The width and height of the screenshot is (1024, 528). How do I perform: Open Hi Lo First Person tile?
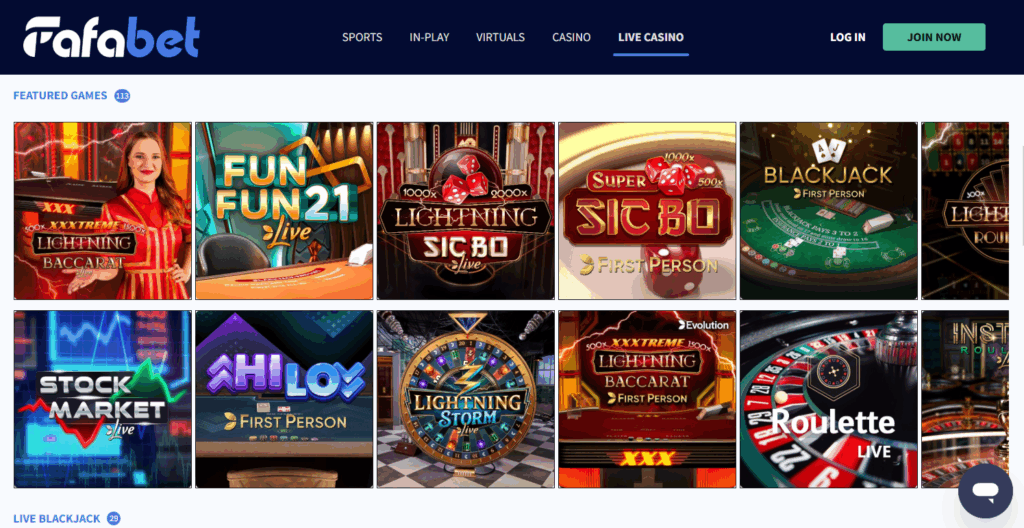[x=284, y=399]
